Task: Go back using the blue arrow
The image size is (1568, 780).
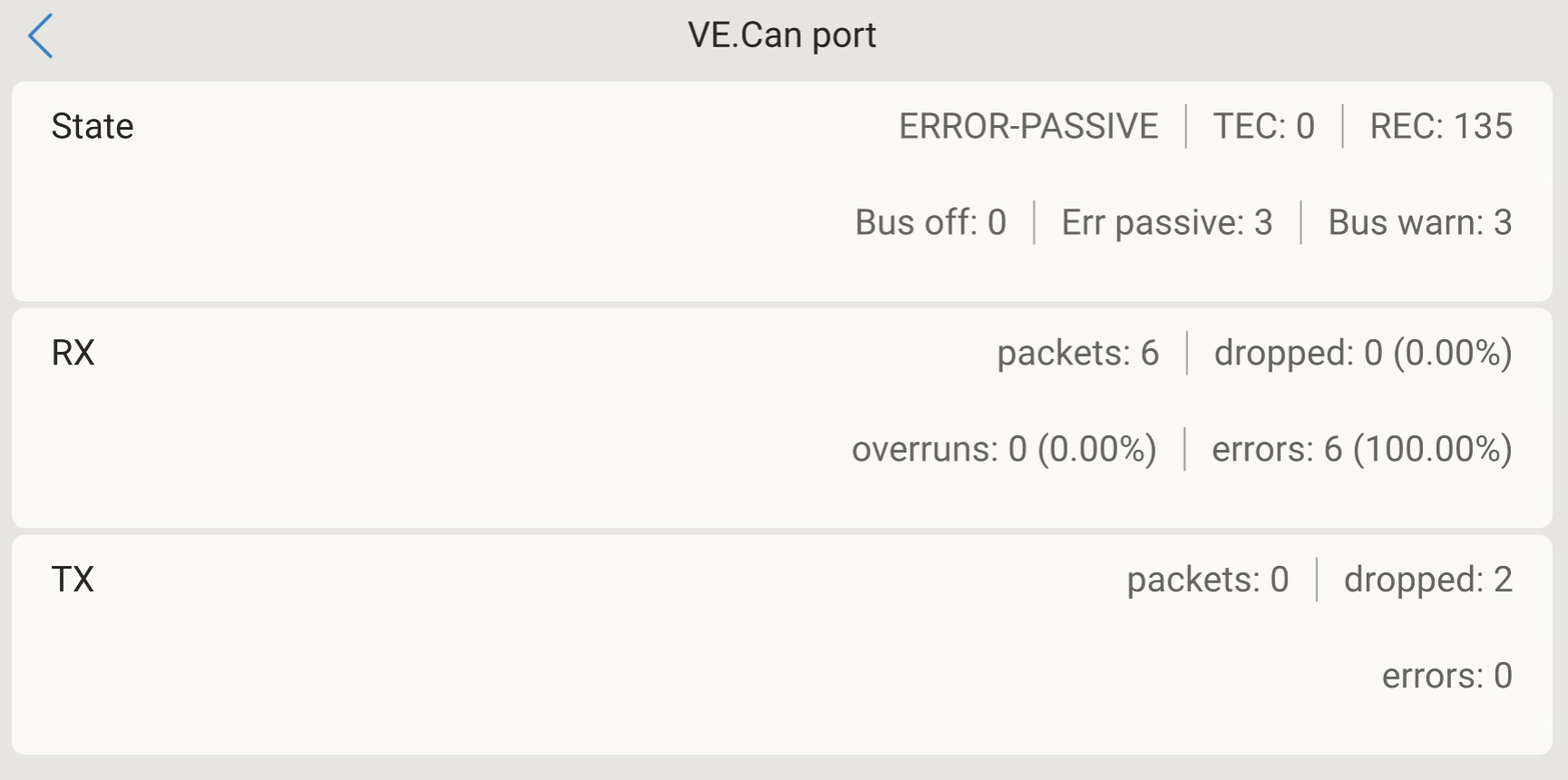Action: pos(41,36)
